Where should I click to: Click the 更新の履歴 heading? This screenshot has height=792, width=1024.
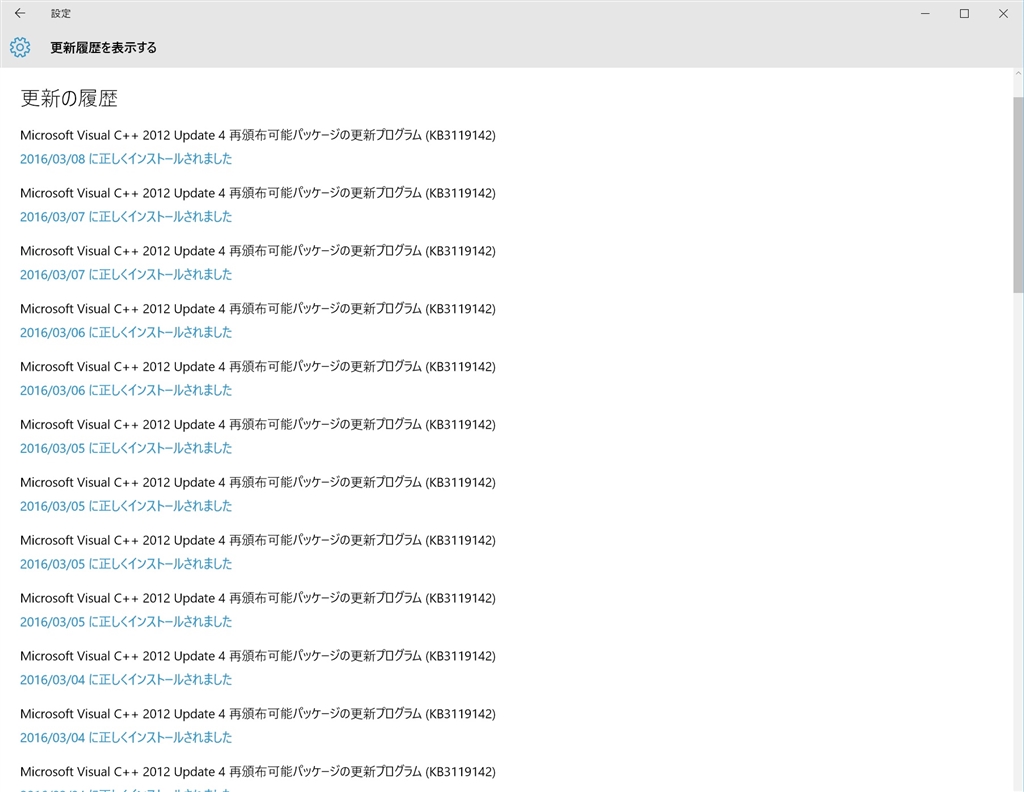(x=69, y=99)
